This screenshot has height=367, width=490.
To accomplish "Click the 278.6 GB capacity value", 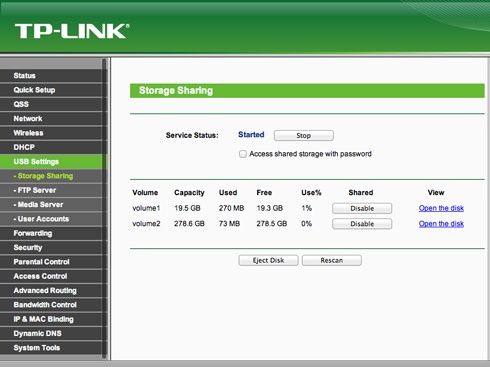I will (189, 224).
